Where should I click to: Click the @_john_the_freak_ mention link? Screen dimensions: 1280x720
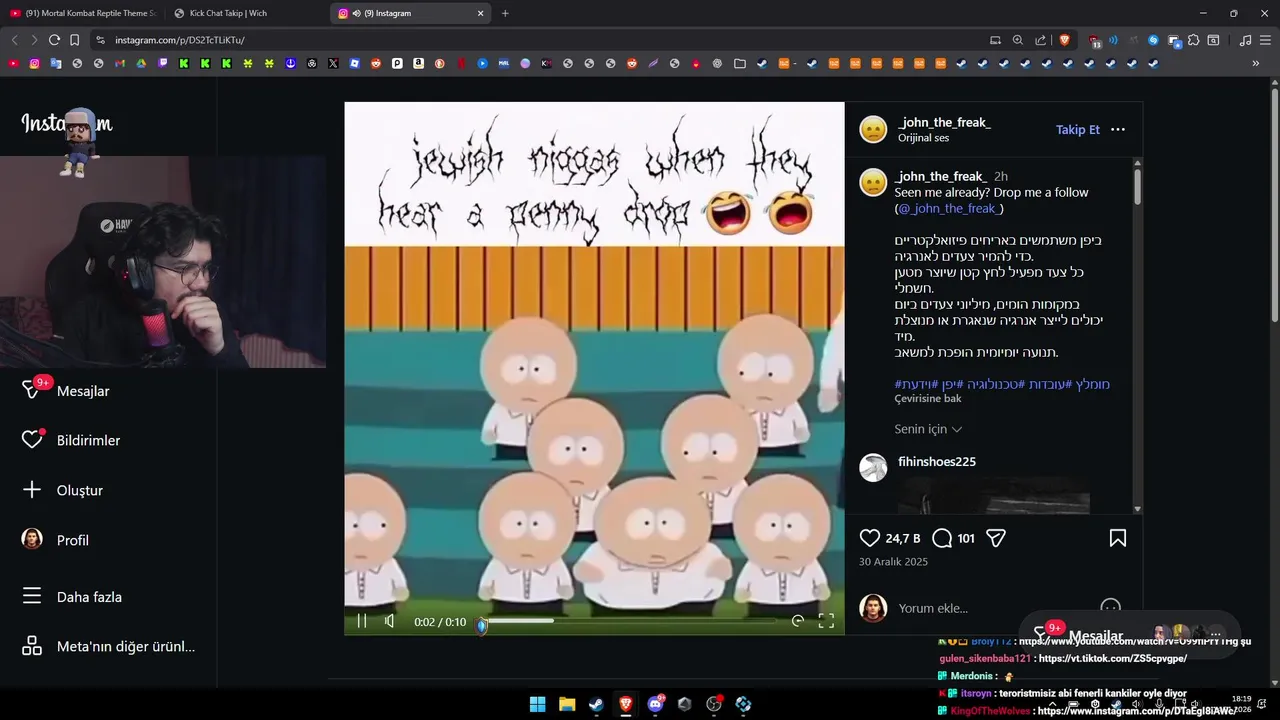[949, 208]
